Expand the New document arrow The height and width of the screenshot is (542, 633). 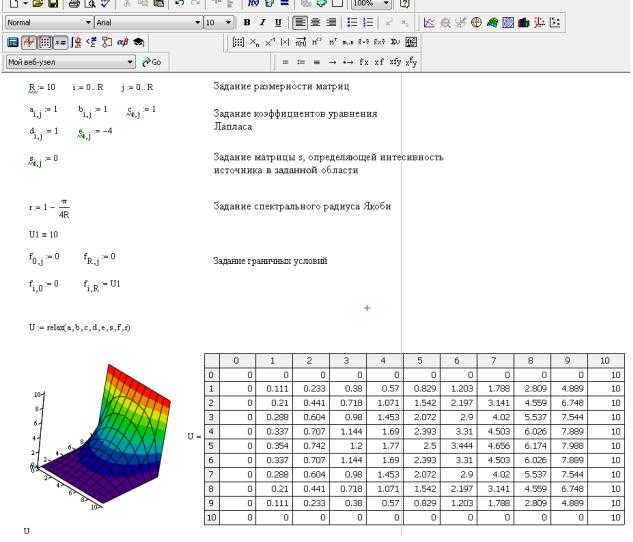point(25,4)
